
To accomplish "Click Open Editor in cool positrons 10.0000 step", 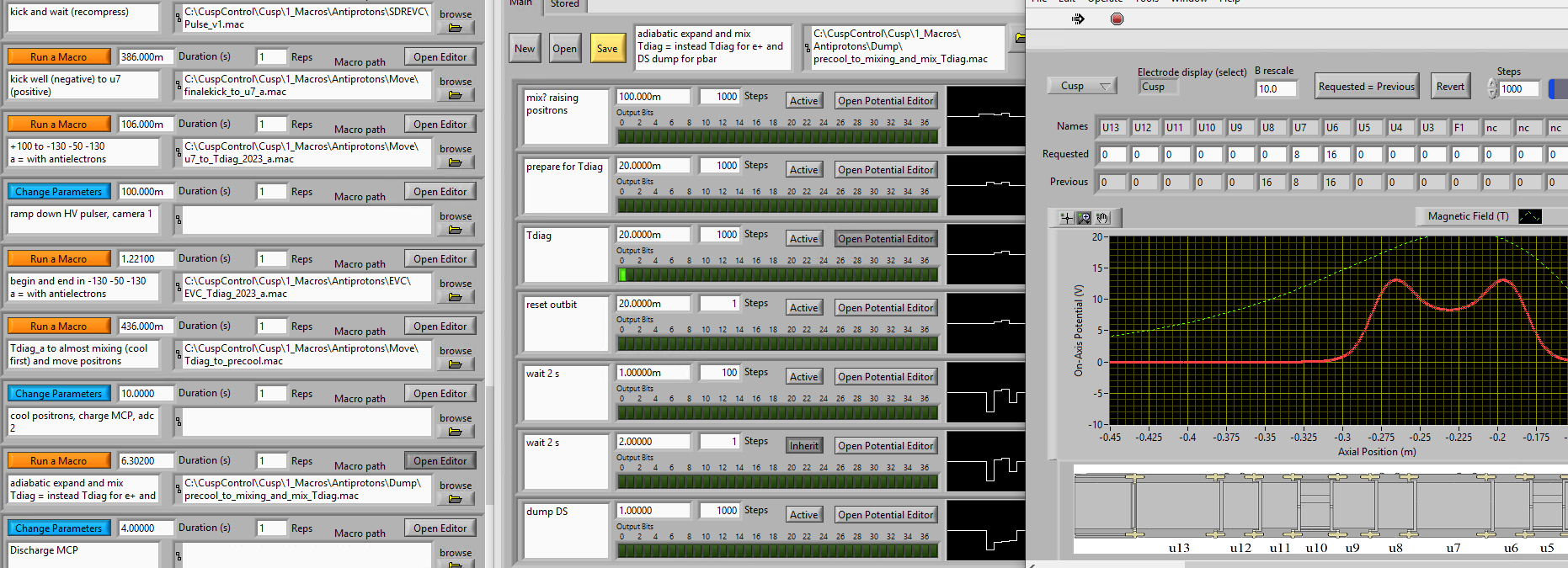I will (440, 393).
